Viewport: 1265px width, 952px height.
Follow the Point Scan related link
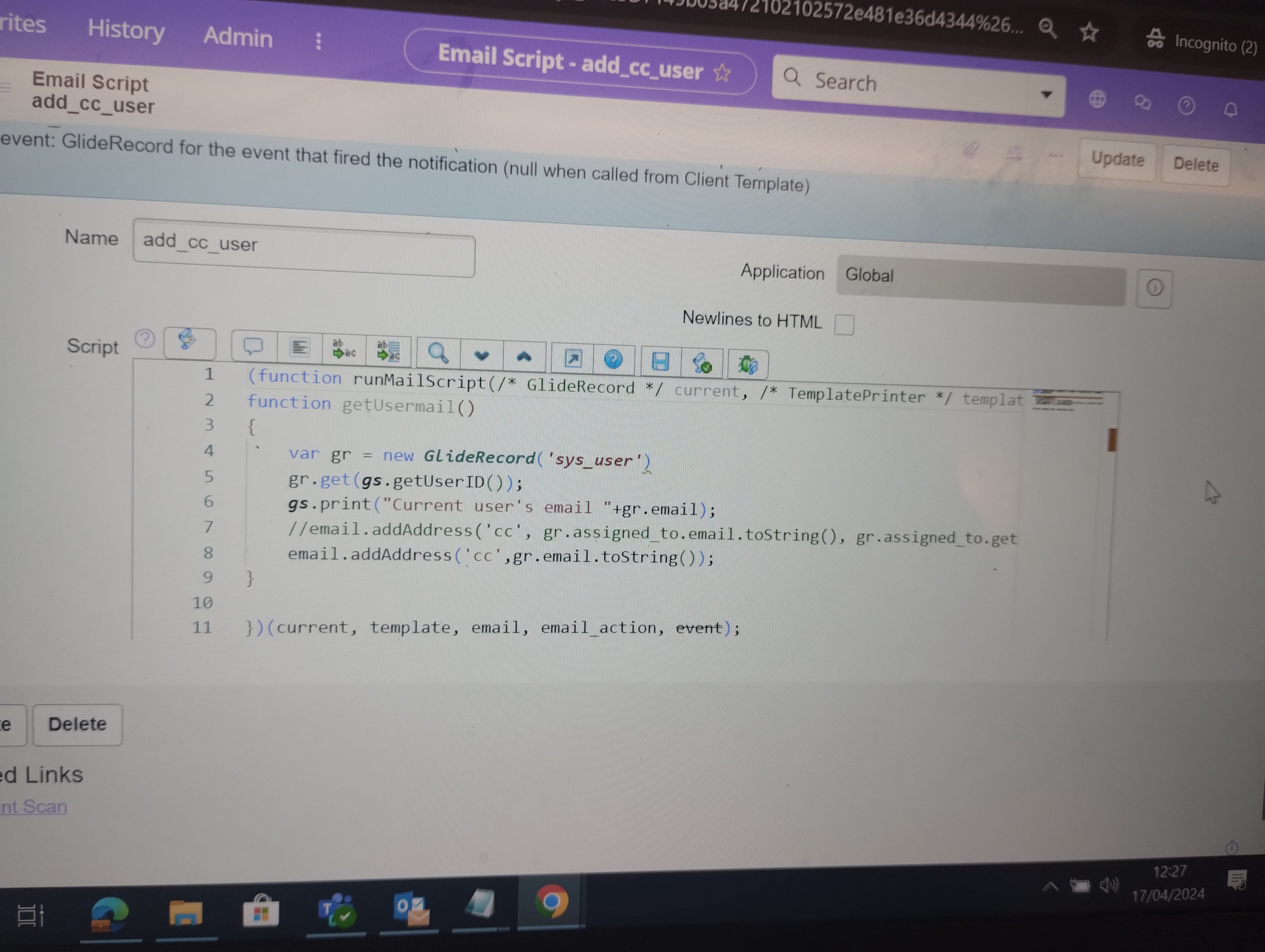33,806
